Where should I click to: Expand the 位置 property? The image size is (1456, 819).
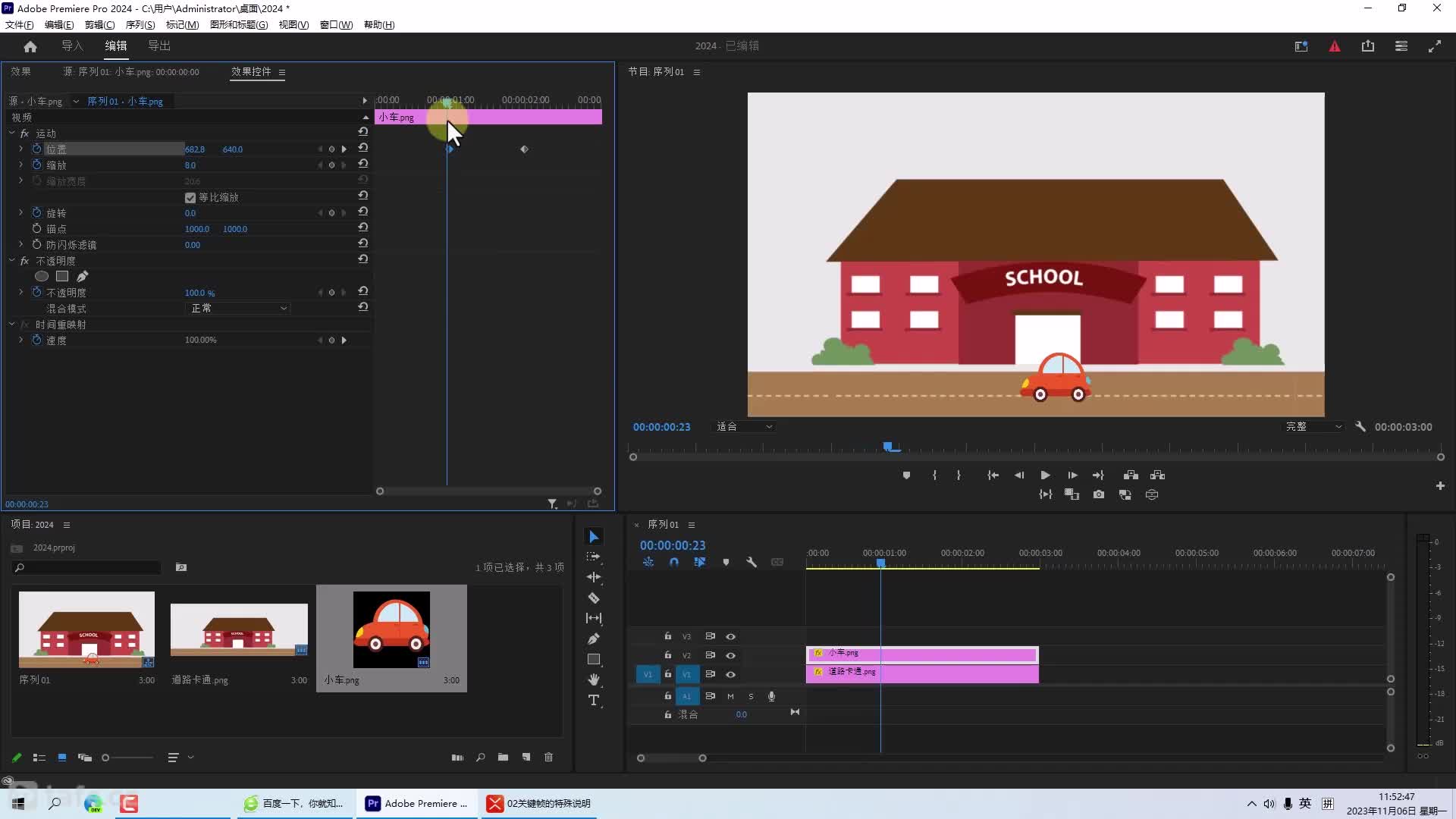click(20, 149)
